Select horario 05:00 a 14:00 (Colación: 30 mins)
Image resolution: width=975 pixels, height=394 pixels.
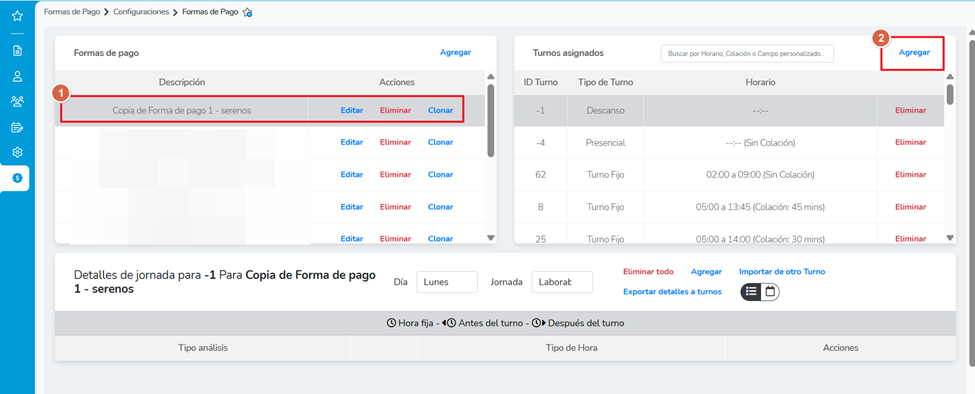pyautogui.click(x=760, y=239)
